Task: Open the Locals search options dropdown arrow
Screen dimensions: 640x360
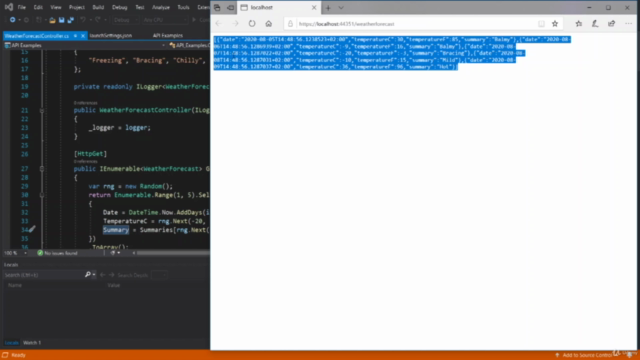Action: pos(94,275)
